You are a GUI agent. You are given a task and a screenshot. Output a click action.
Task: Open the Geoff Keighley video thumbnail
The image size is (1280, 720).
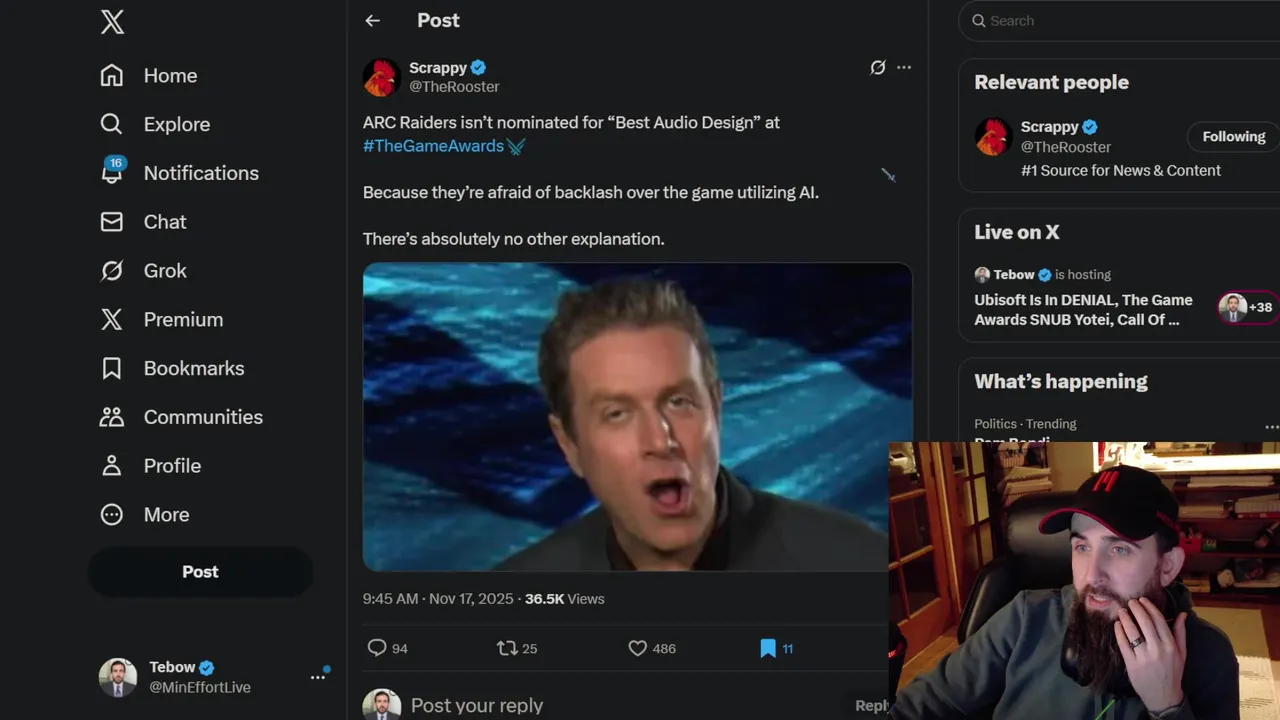click(x=637, y=417)
